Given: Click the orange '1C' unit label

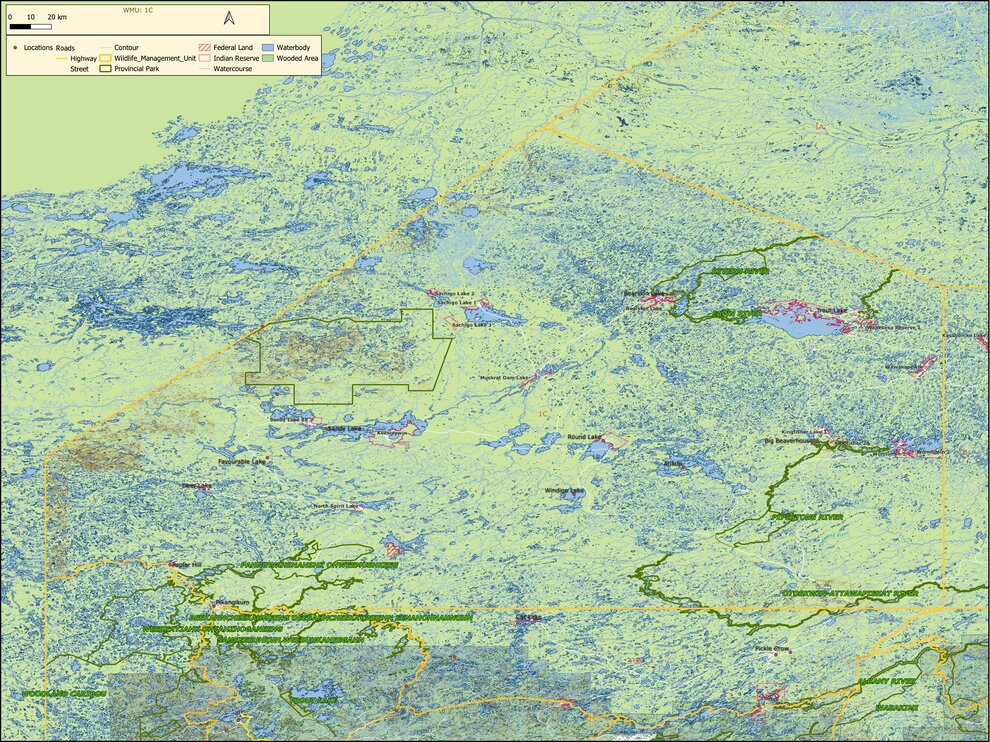Looking at the screenshot, I should 543,414.
